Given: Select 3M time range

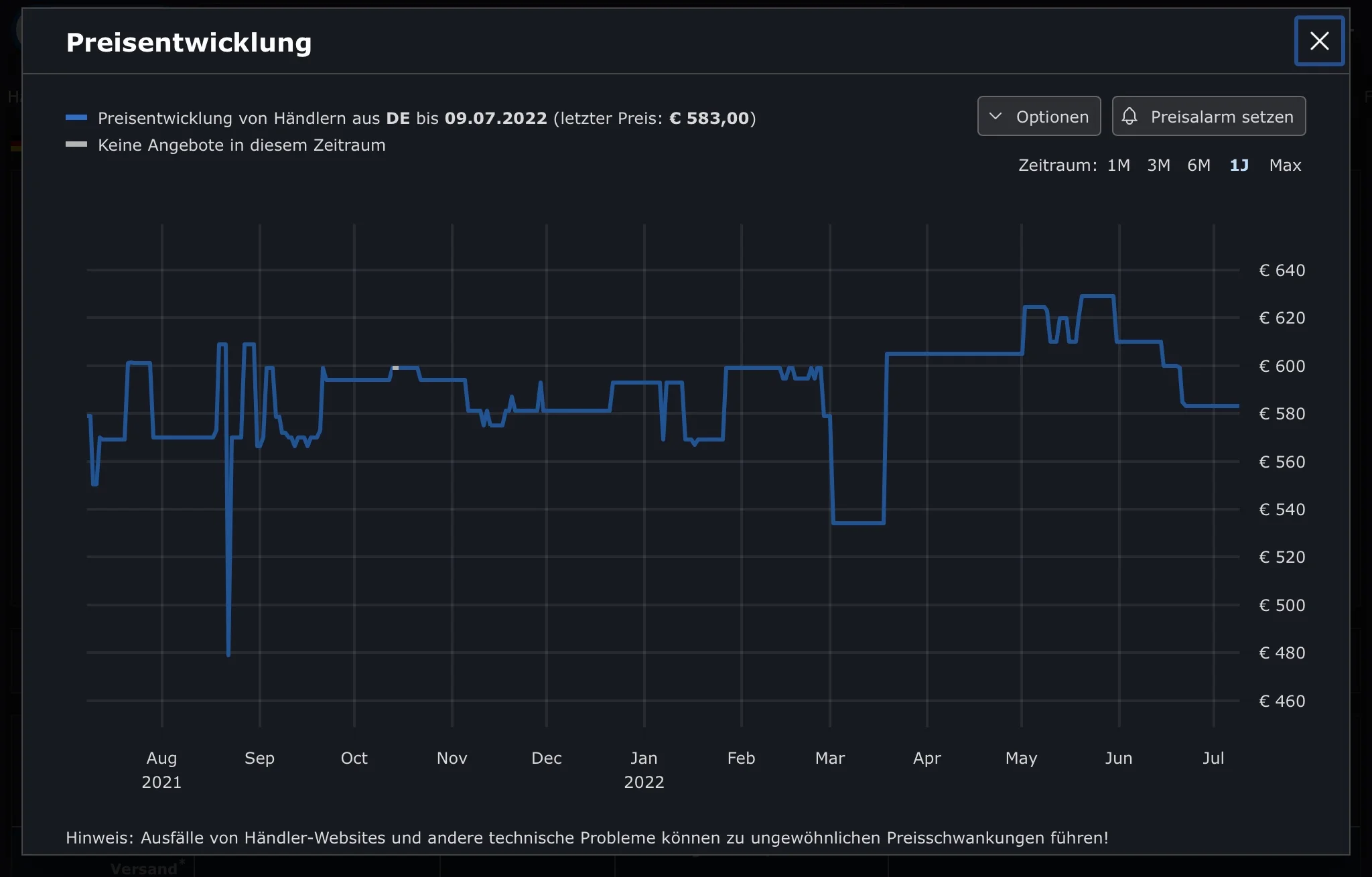Looking at the screenshot, I should [1158, 165].
